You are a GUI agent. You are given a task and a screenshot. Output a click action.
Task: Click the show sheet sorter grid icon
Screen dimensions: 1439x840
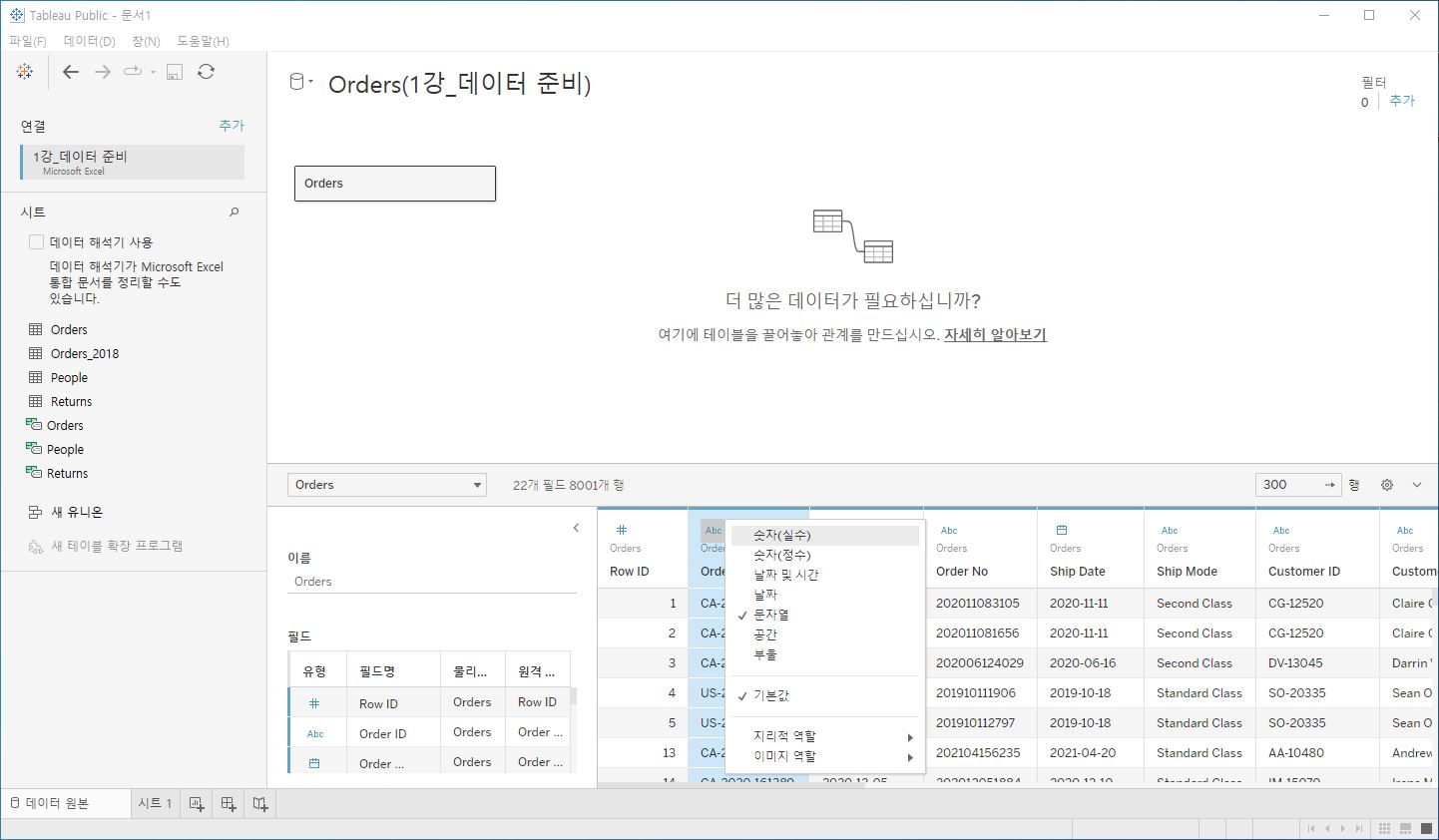tap(1384, 828)
